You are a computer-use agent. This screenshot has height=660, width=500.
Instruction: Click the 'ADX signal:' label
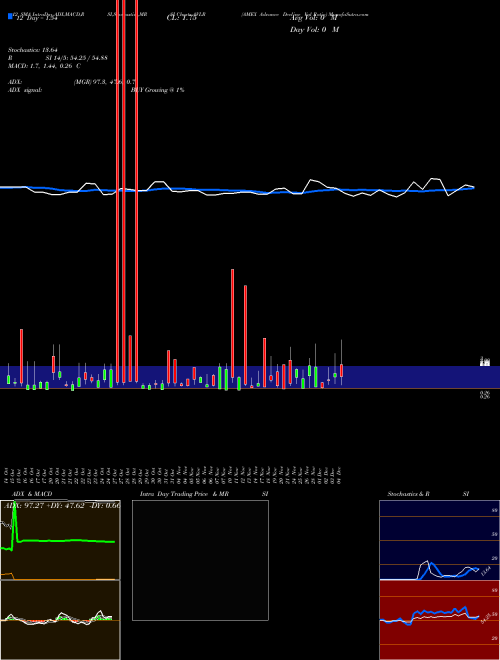25,90
